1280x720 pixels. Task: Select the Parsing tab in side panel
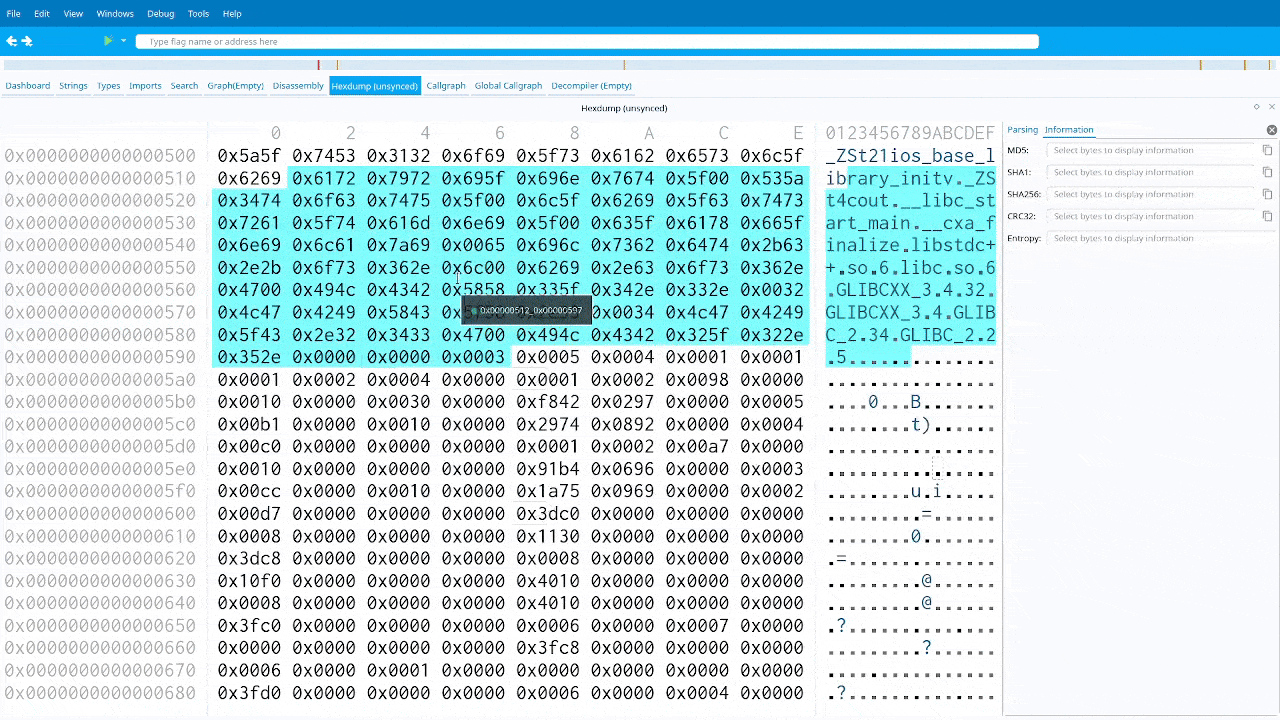point(1022,130)
